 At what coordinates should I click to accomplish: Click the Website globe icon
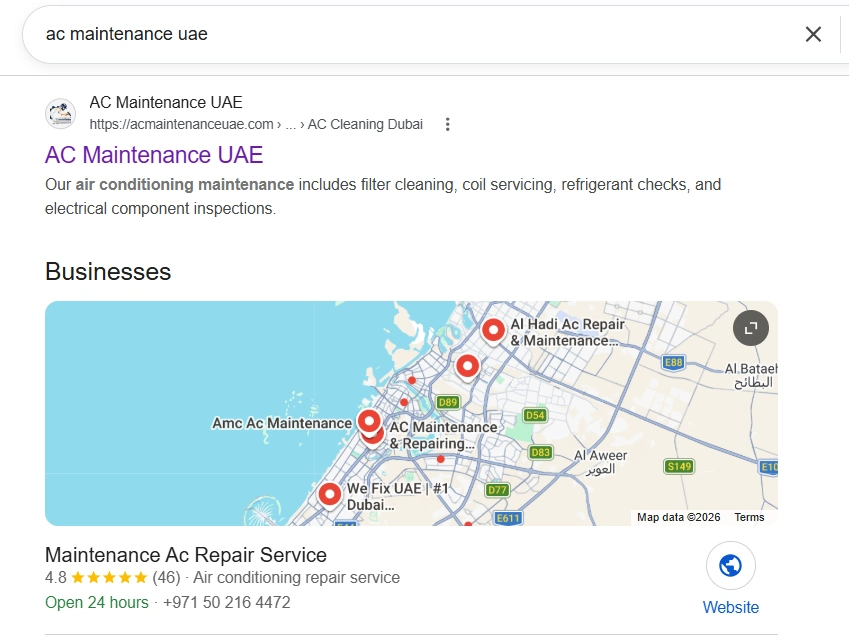(x=730, y=566)
